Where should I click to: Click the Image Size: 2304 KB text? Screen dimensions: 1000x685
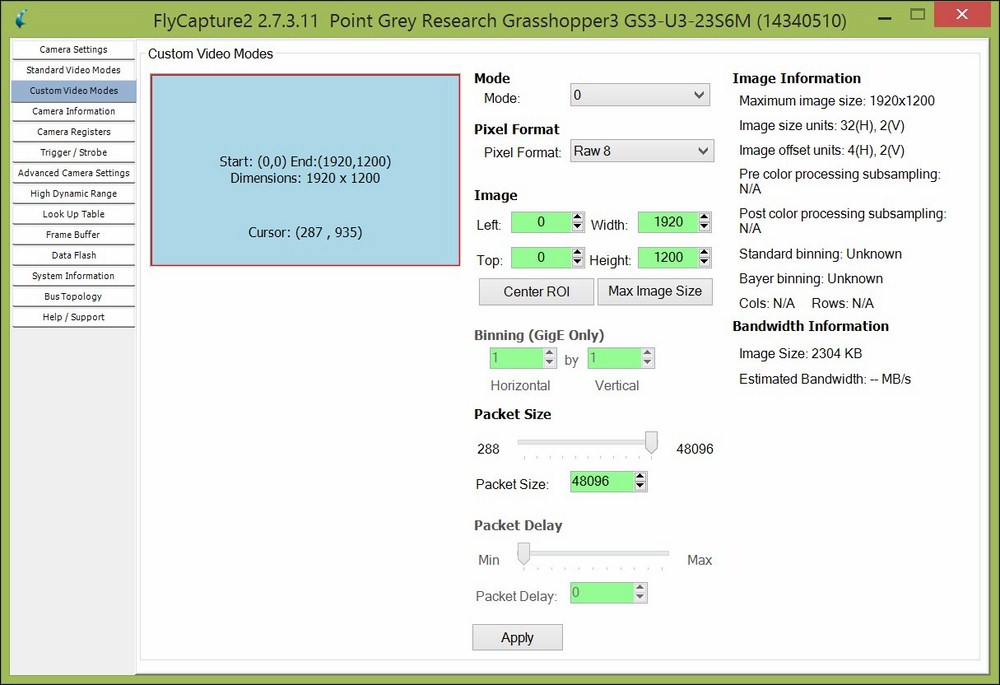click(x=800, y=354)
